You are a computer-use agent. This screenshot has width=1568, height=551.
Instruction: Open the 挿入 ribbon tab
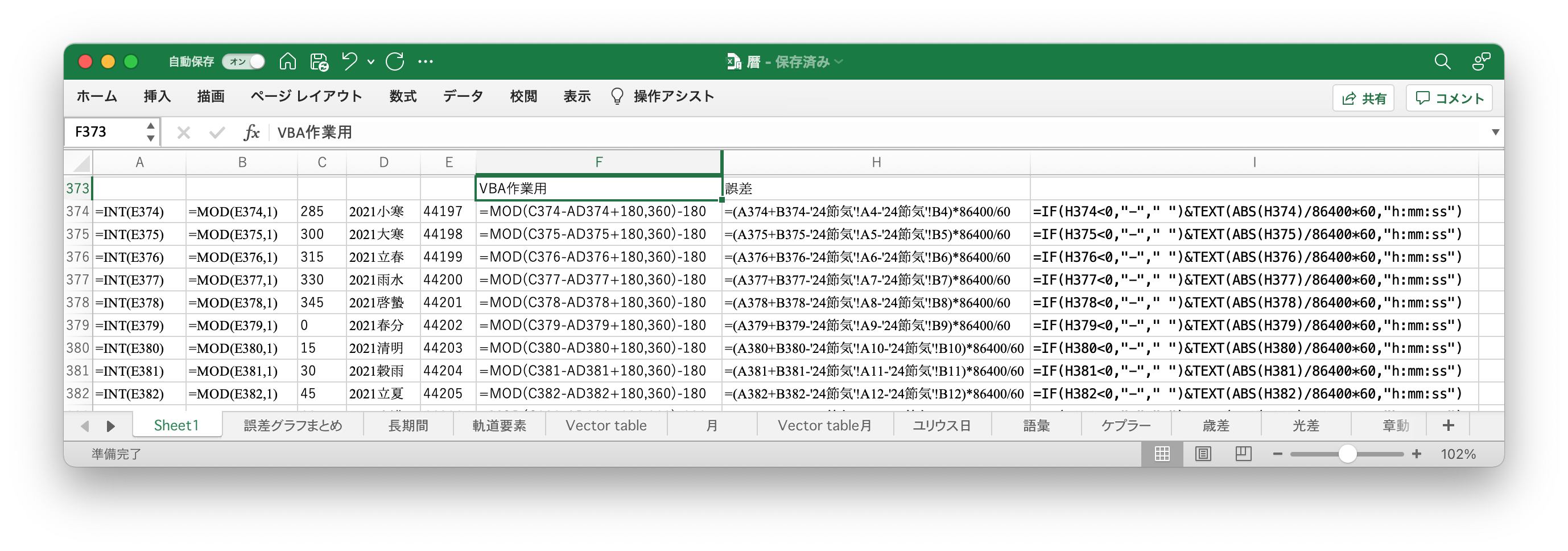[157, 96]
